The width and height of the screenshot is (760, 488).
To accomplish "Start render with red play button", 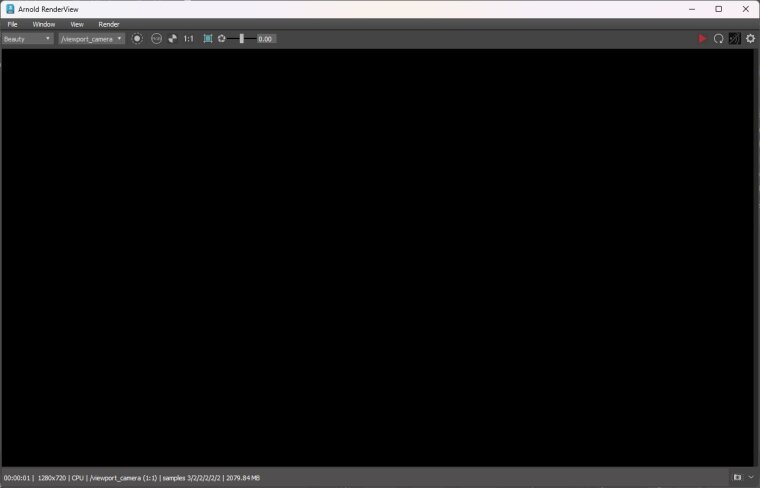I will 702,39.
